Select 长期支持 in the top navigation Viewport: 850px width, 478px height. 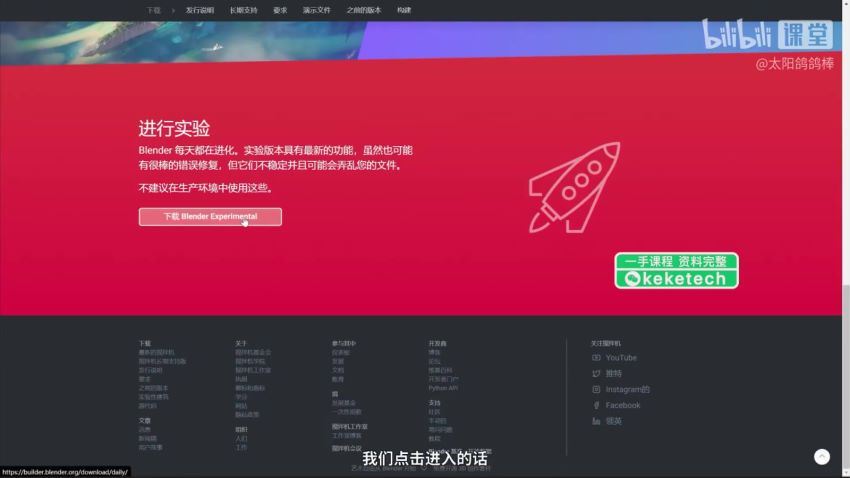[243, 10]
